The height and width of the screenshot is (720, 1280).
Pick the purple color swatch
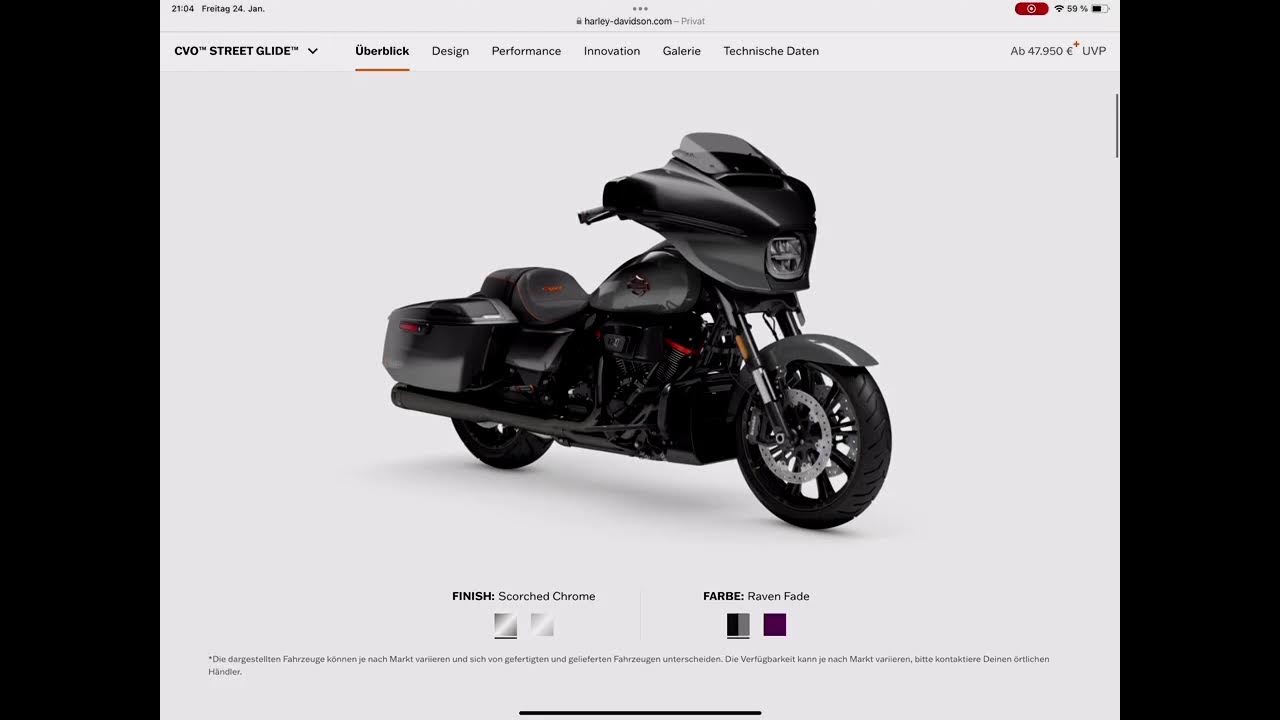(x=775, y=625)
